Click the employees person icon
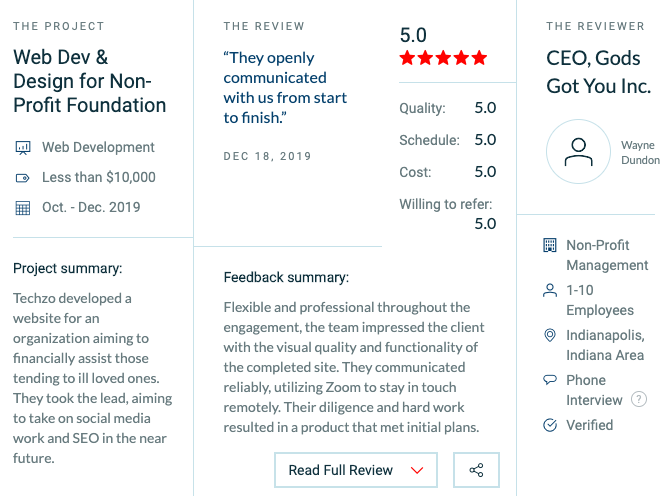 coord(550,290)
